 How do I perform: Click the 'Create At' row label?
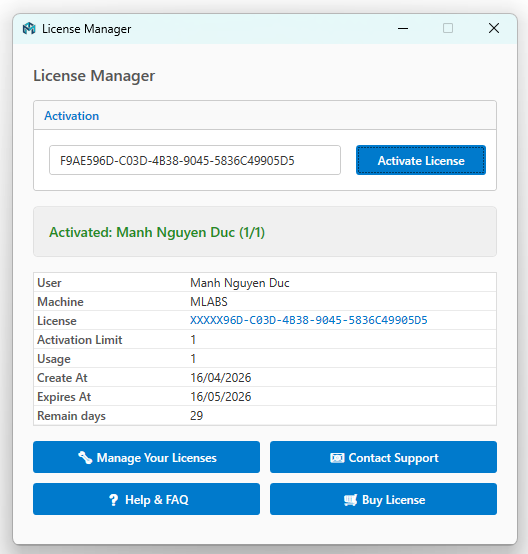click(x=62, y=378)
